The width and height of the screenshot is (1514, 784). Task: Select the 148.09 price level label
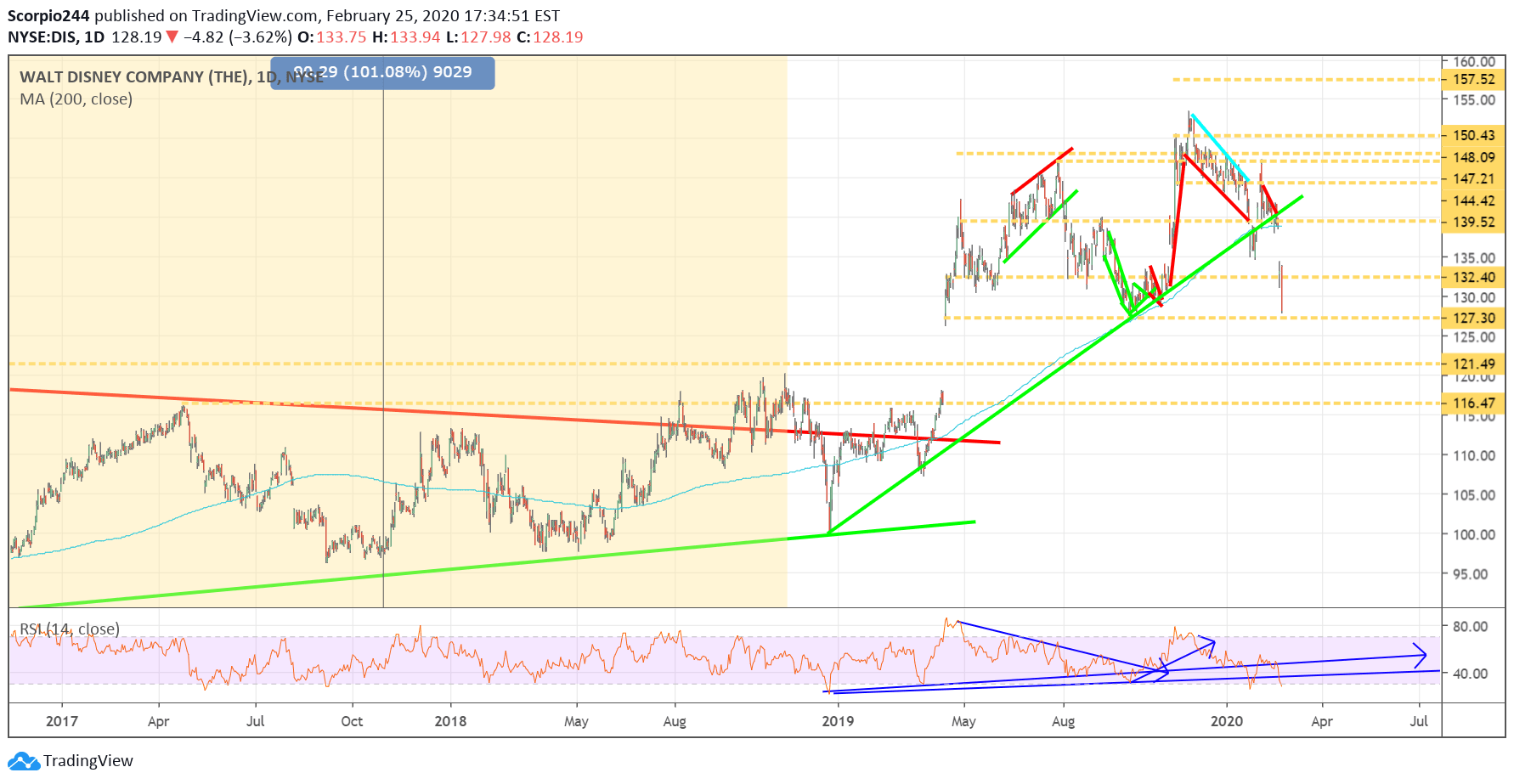pos(1473,157)
